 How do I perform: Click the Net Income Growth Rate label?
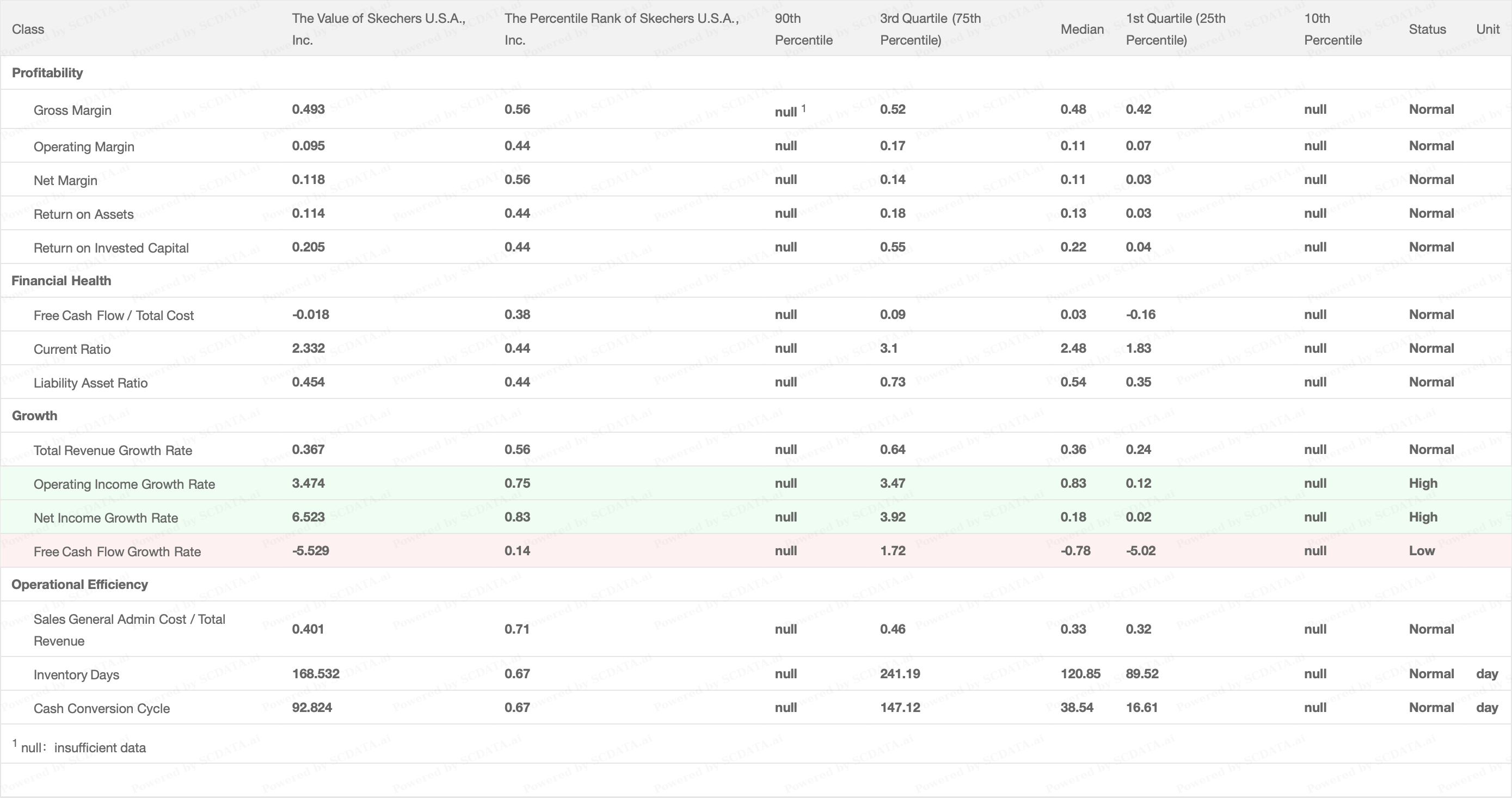point(106,518)
